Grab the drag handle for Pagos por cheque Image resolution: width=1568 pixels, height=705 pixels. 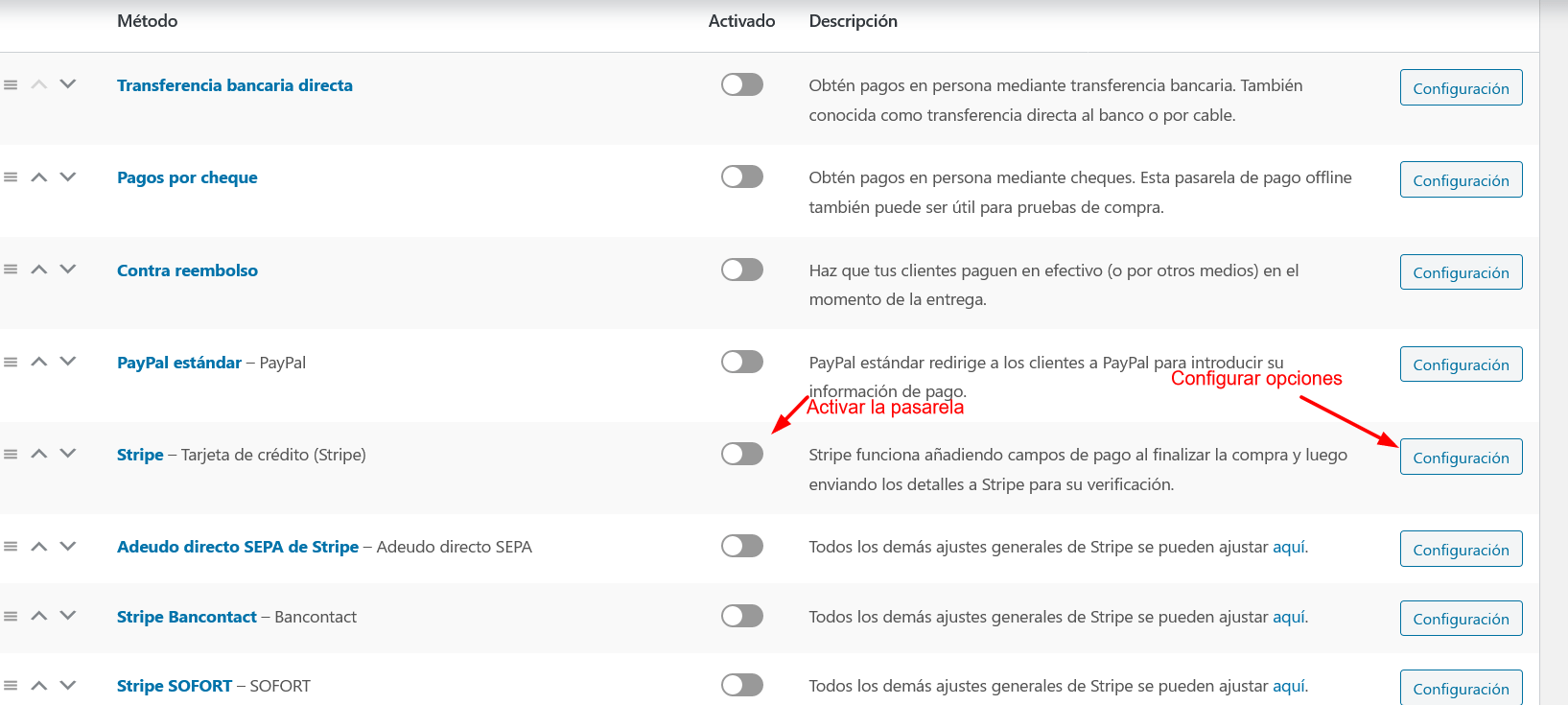11,176
